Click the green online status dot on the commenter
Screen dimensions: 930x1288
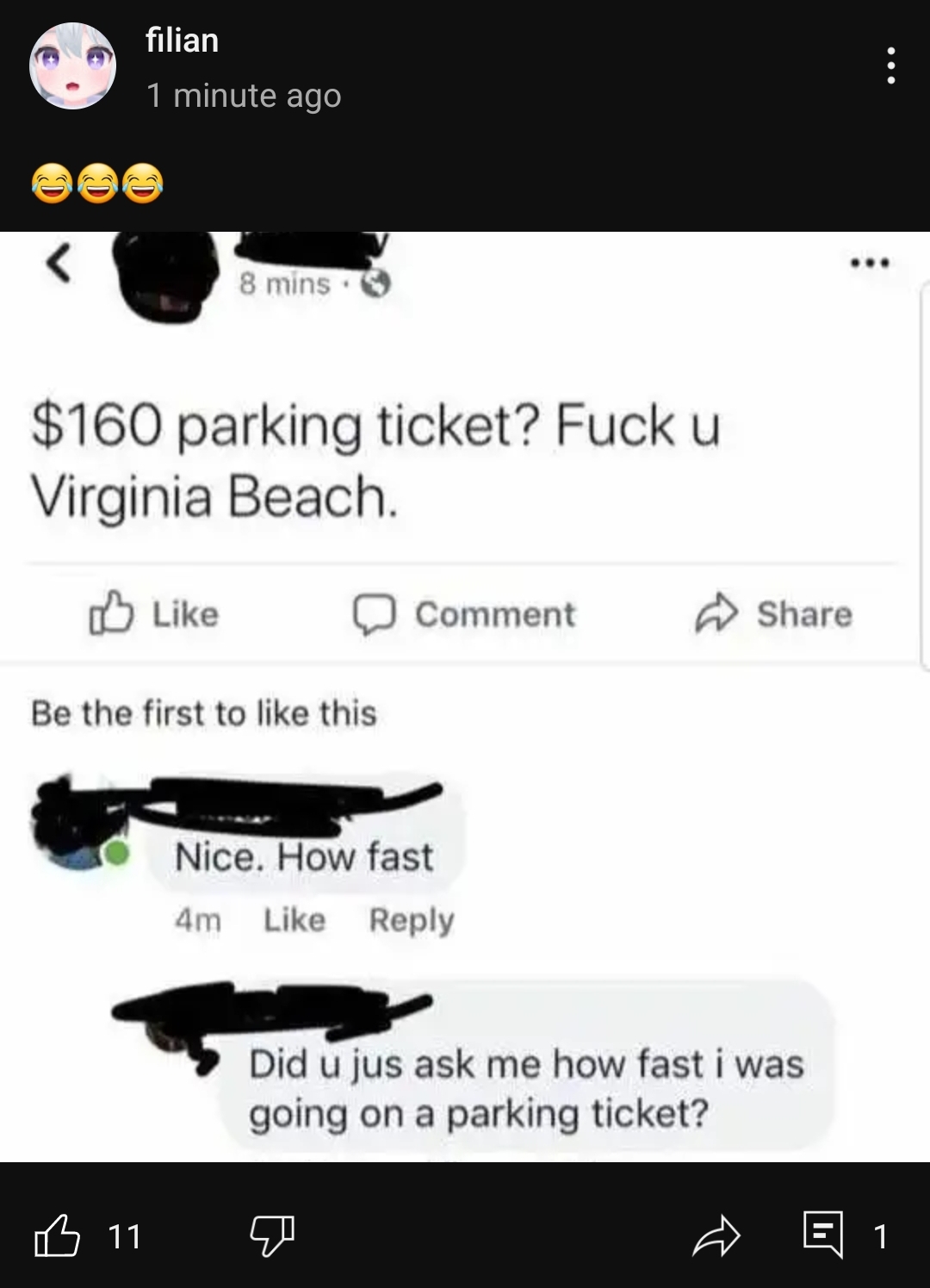pos(117,854)
